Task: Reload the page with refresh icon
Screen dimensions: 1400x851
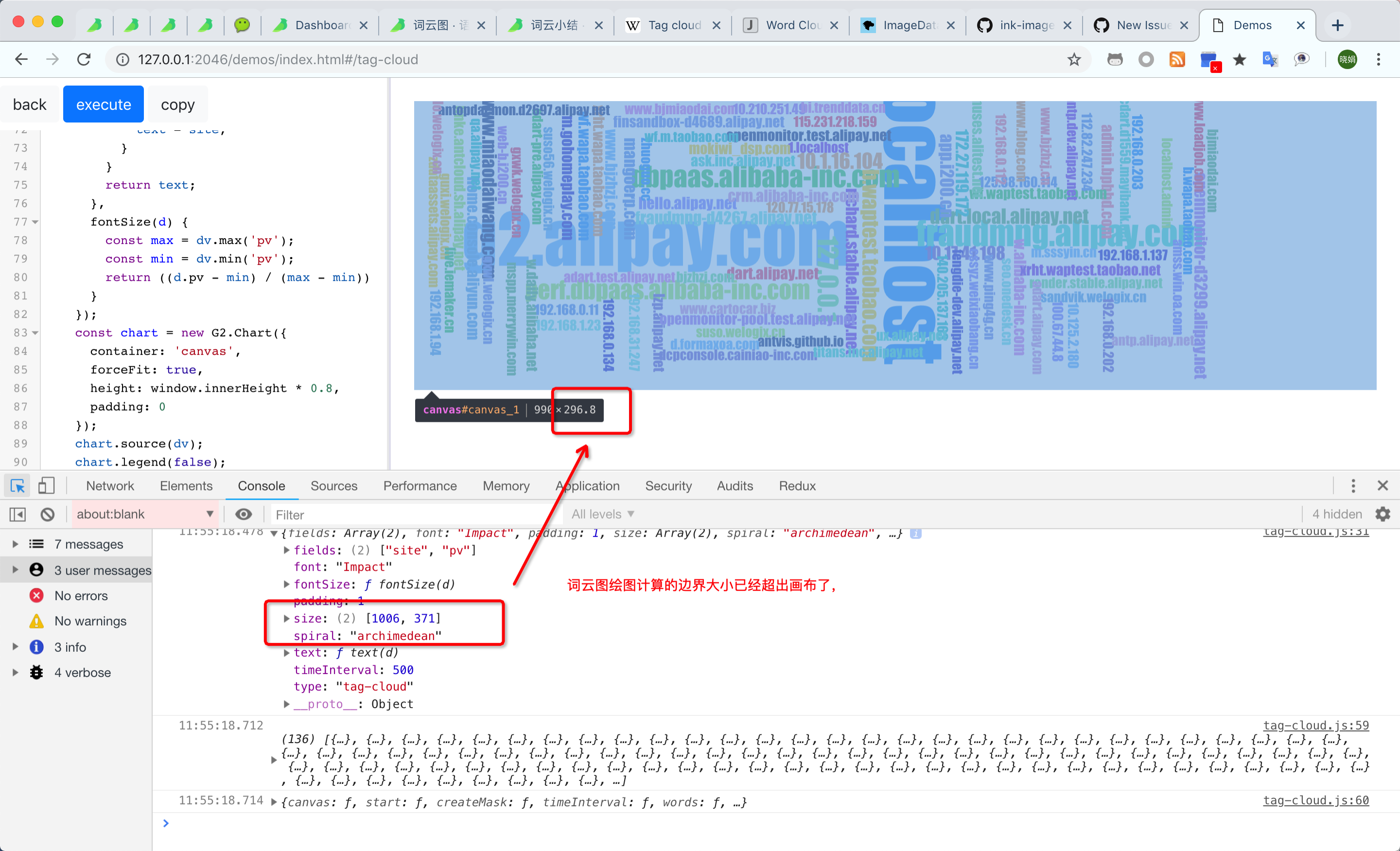Action: [84, 59]
